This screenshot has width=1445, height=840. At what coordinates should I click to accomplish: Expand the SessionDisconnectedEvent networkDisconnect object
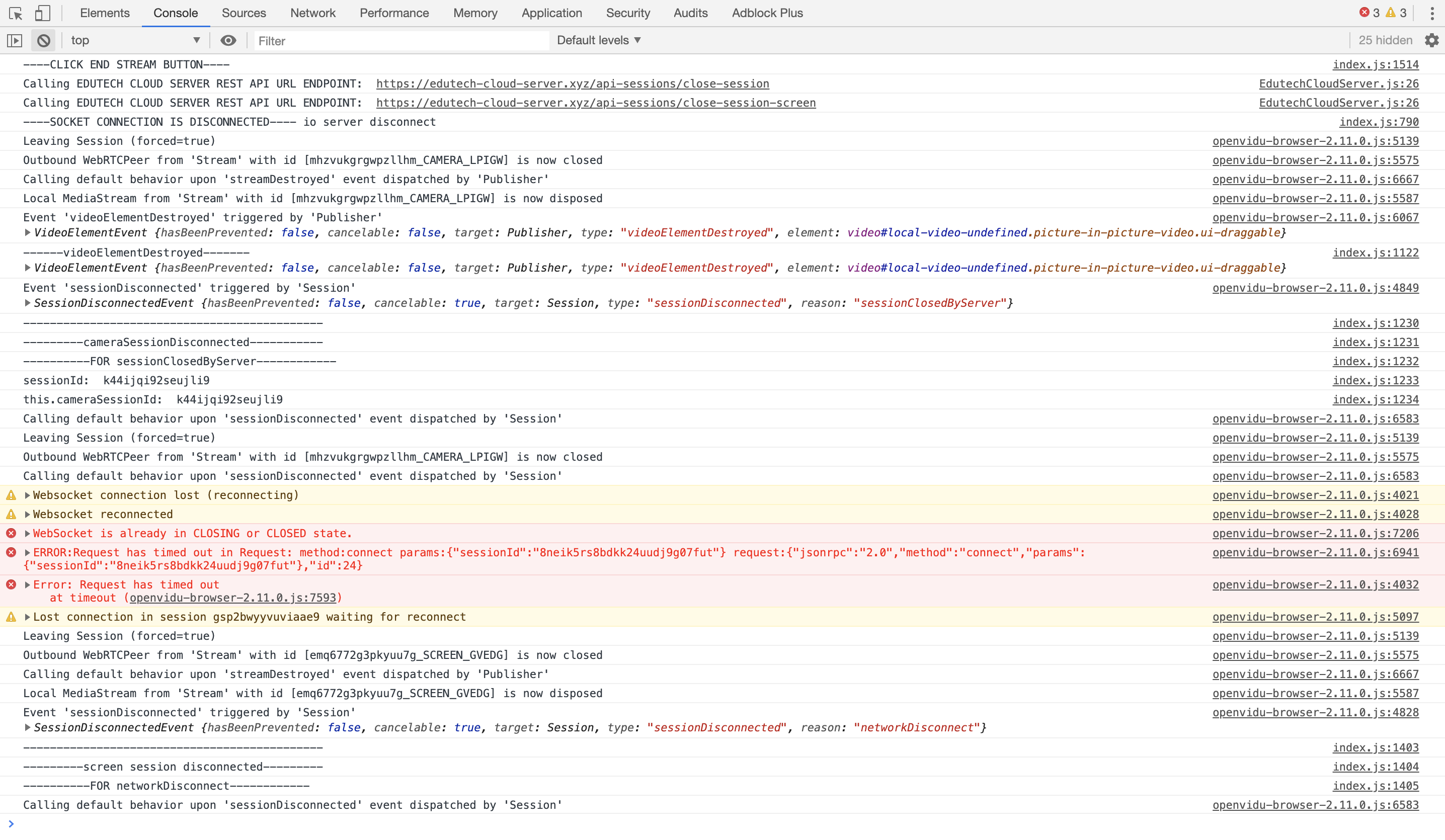tap(27, 728)
